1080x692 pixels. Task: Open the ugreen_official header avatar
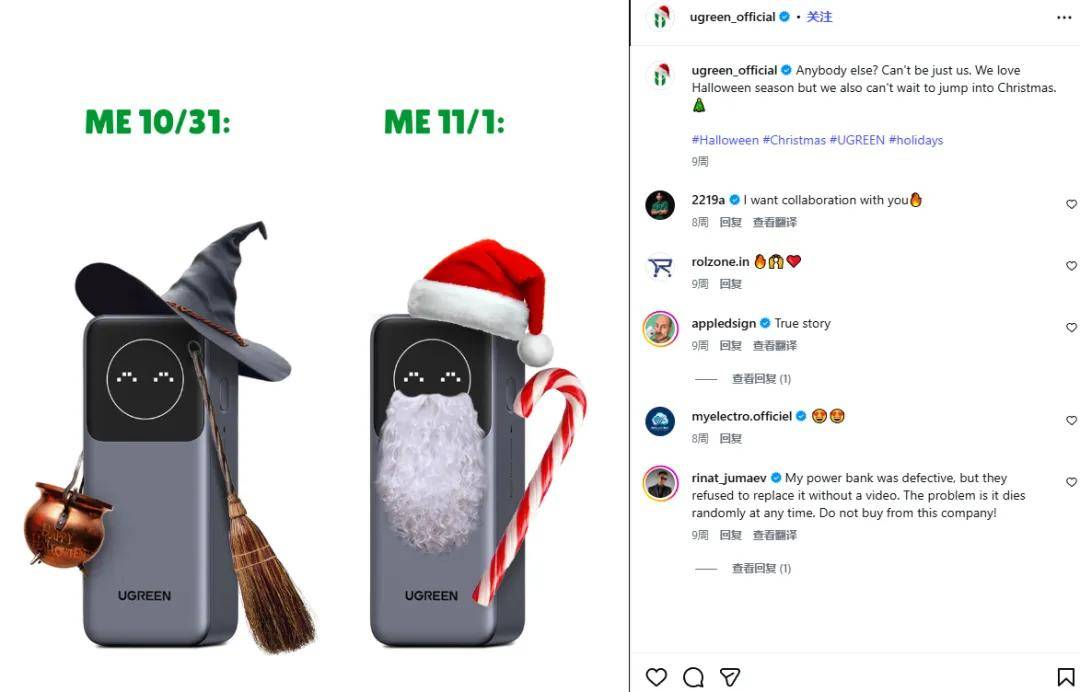tap(660, 18)
